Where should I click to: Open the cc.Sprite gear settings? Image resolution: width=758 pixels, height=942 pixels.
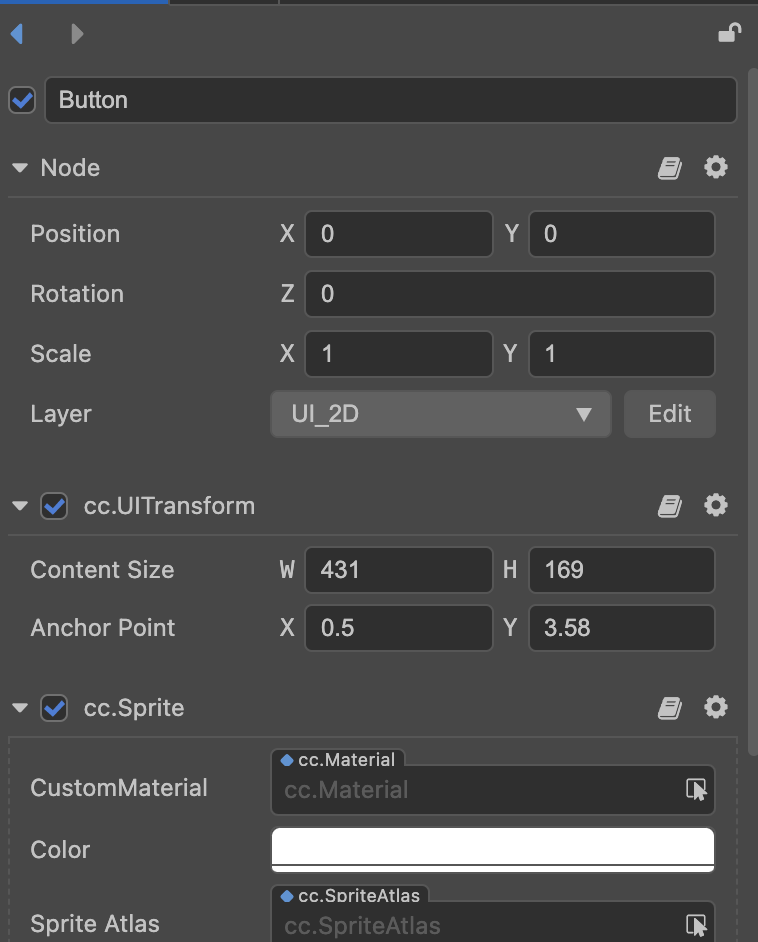[x=716, y=708]
